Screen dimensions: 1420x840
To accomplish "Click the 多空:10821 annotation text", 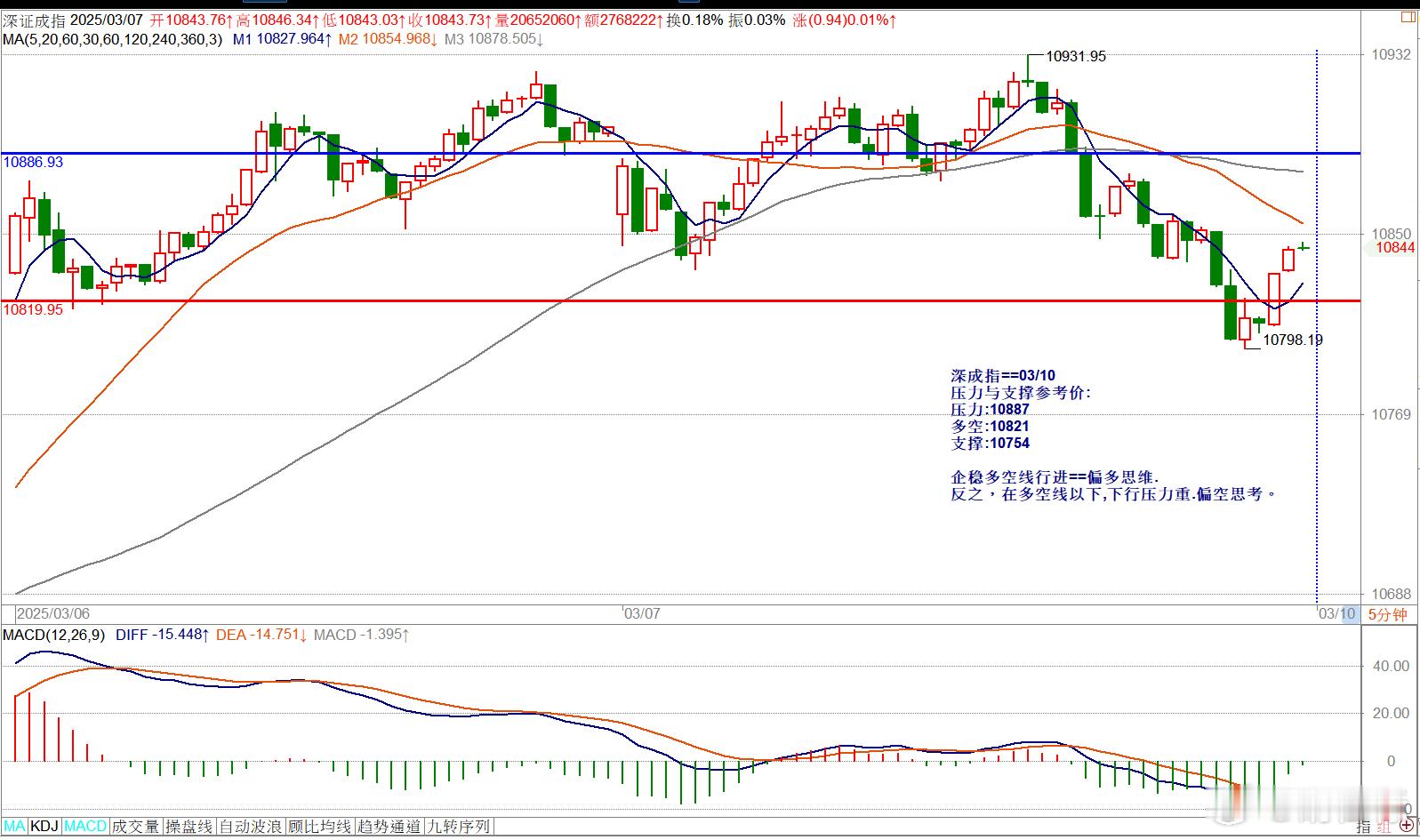I will click(x=990, y=426).
